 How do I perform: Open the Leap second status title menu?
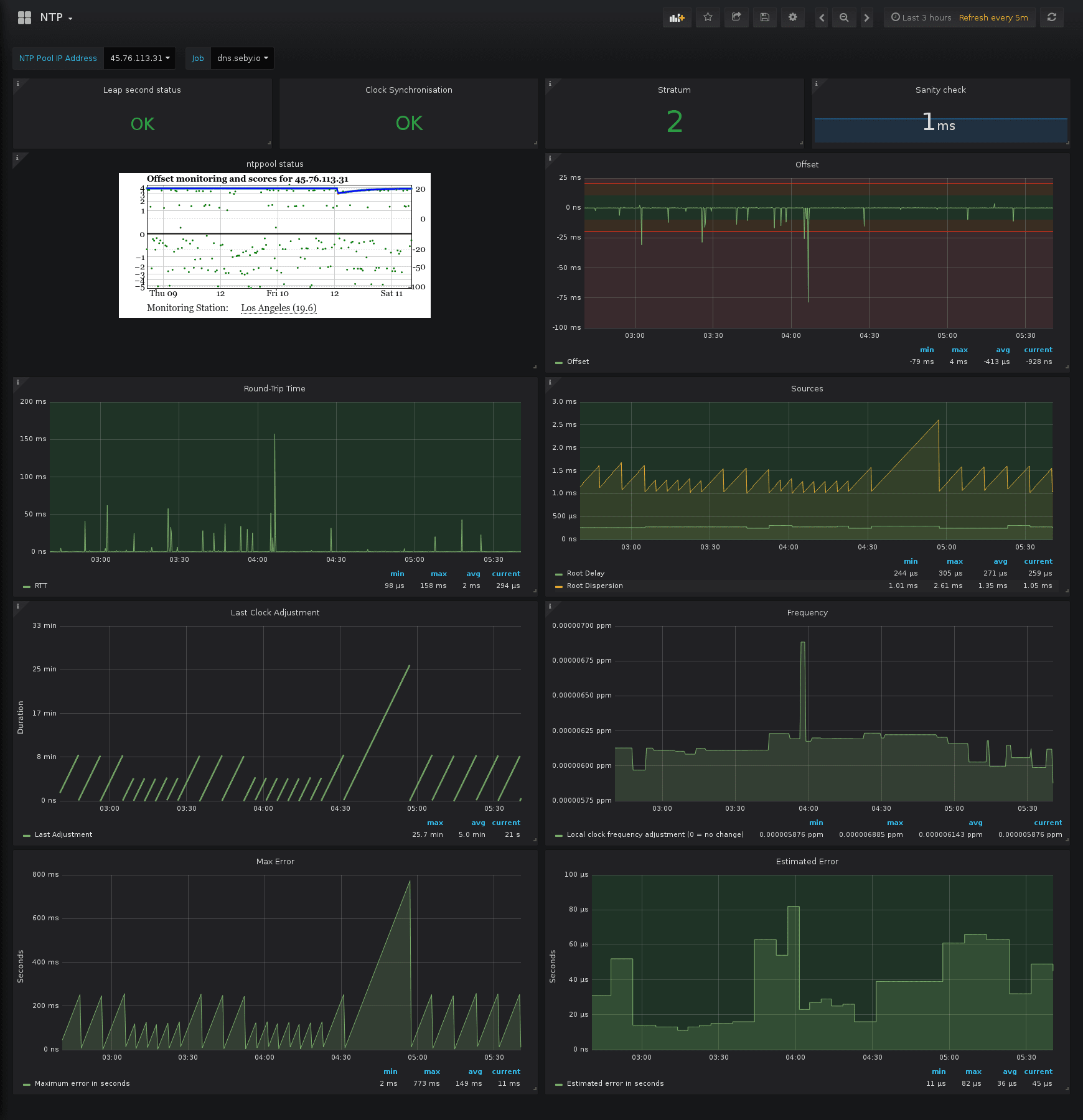[142, 90]
